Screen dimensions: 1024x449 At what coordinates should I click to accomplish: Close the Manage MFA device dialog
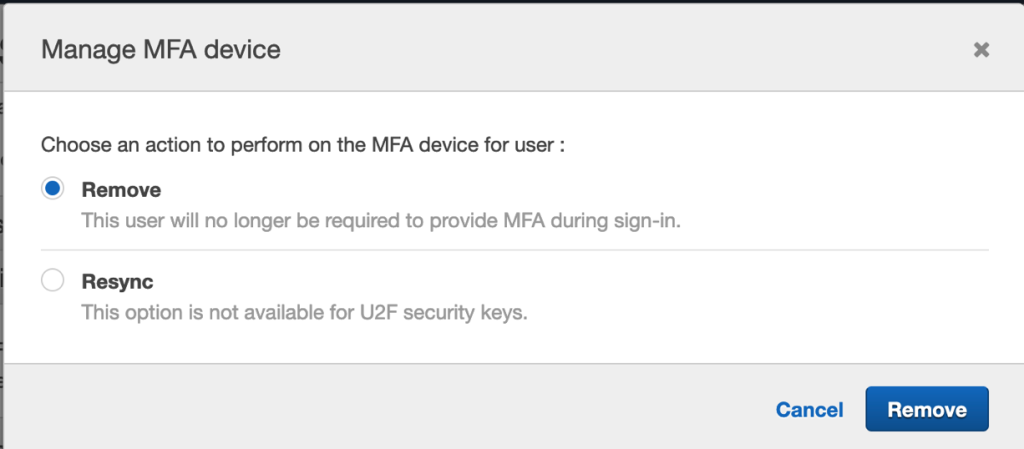point(981,49)
